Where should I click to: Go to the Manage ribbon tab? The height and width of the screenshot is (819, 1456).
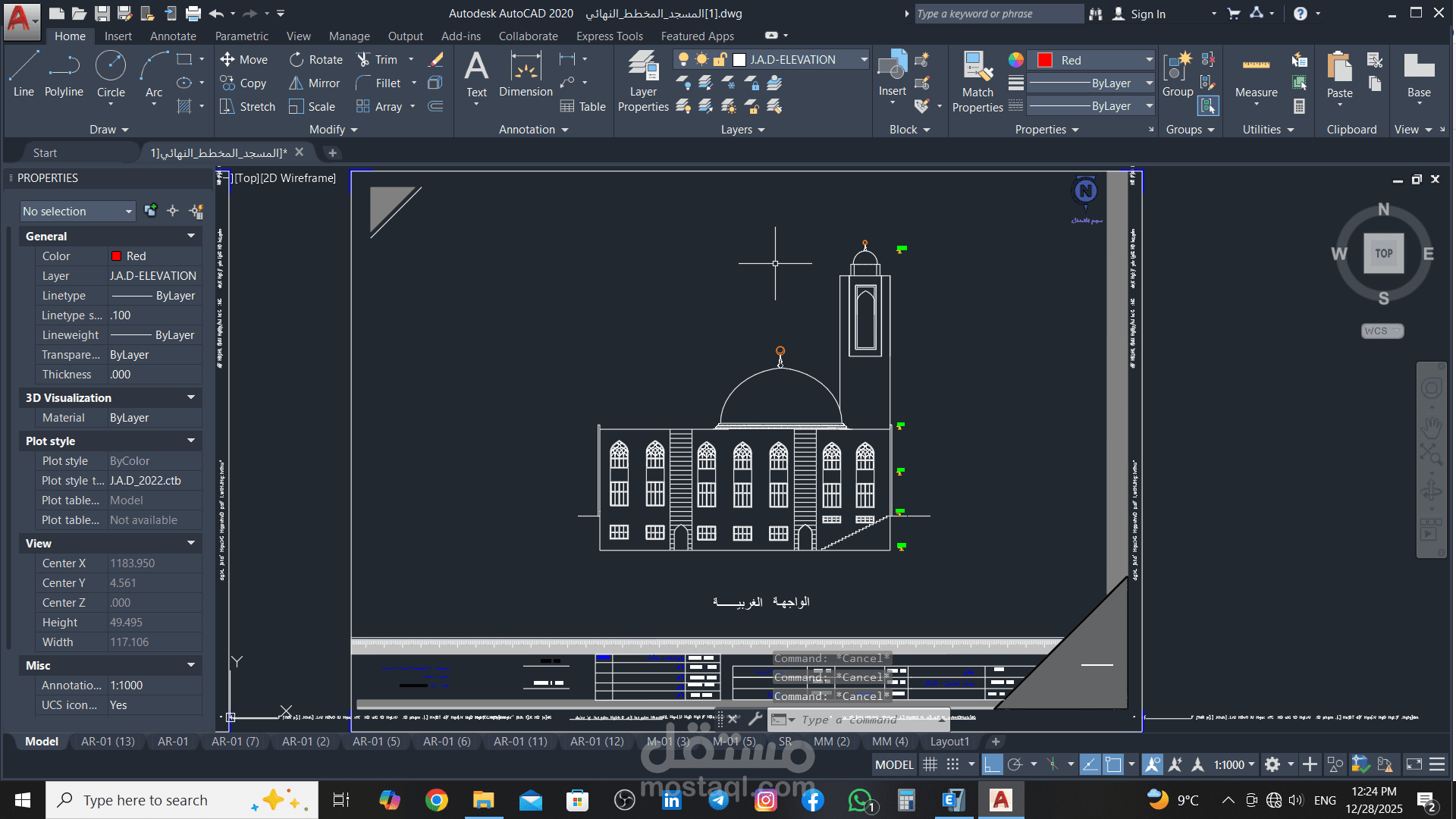[x=349, y=36]
